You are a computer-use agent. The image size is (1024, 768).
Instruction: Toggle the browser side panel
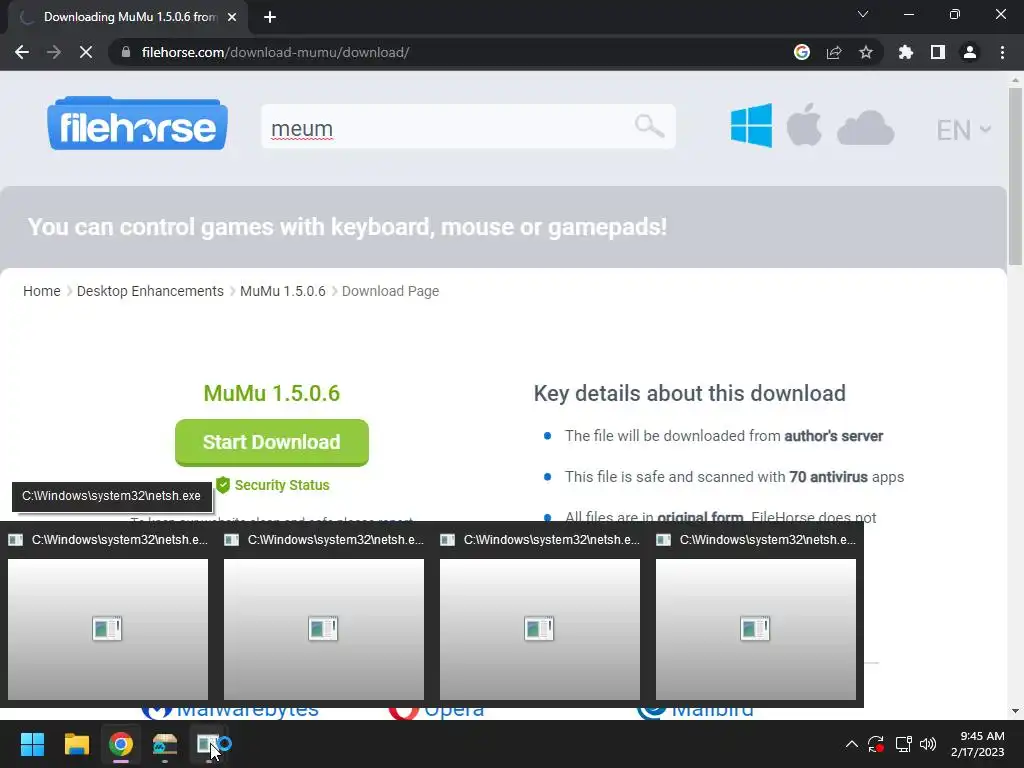938,52
